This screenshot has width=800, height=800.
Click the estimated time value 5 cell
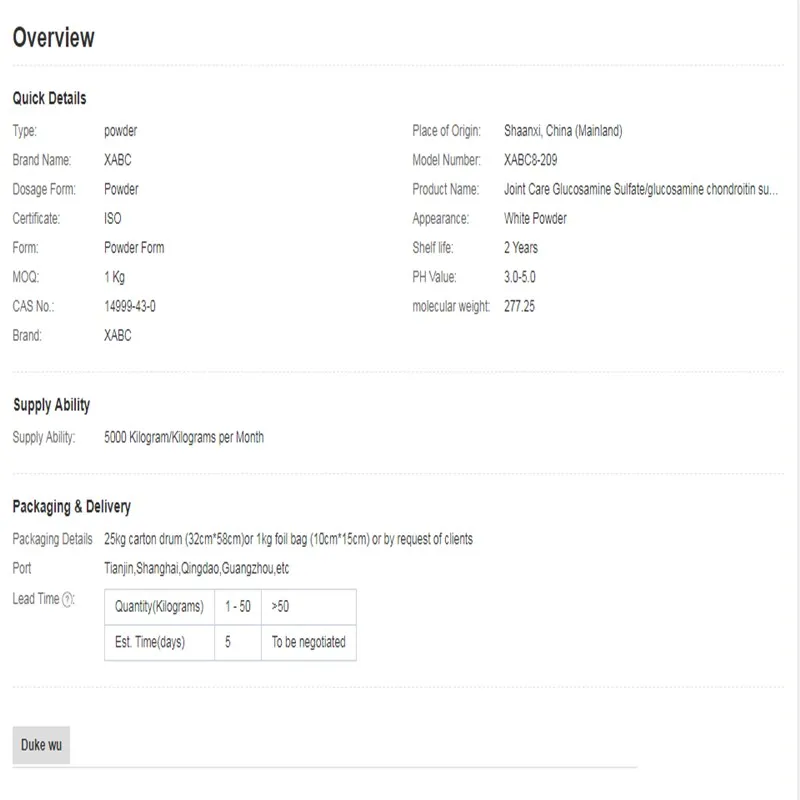click(x=238, y=642)
